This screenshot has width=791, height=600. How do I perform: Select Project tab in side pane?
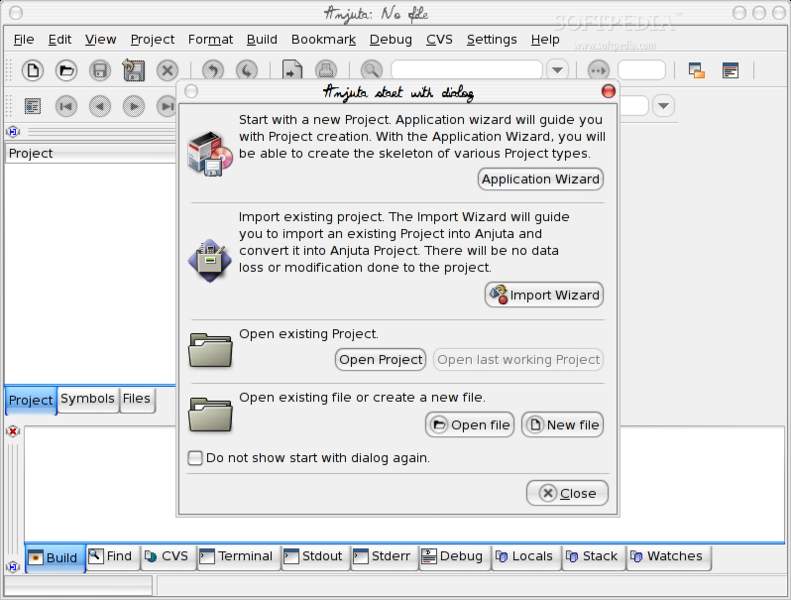click(31, 400)
